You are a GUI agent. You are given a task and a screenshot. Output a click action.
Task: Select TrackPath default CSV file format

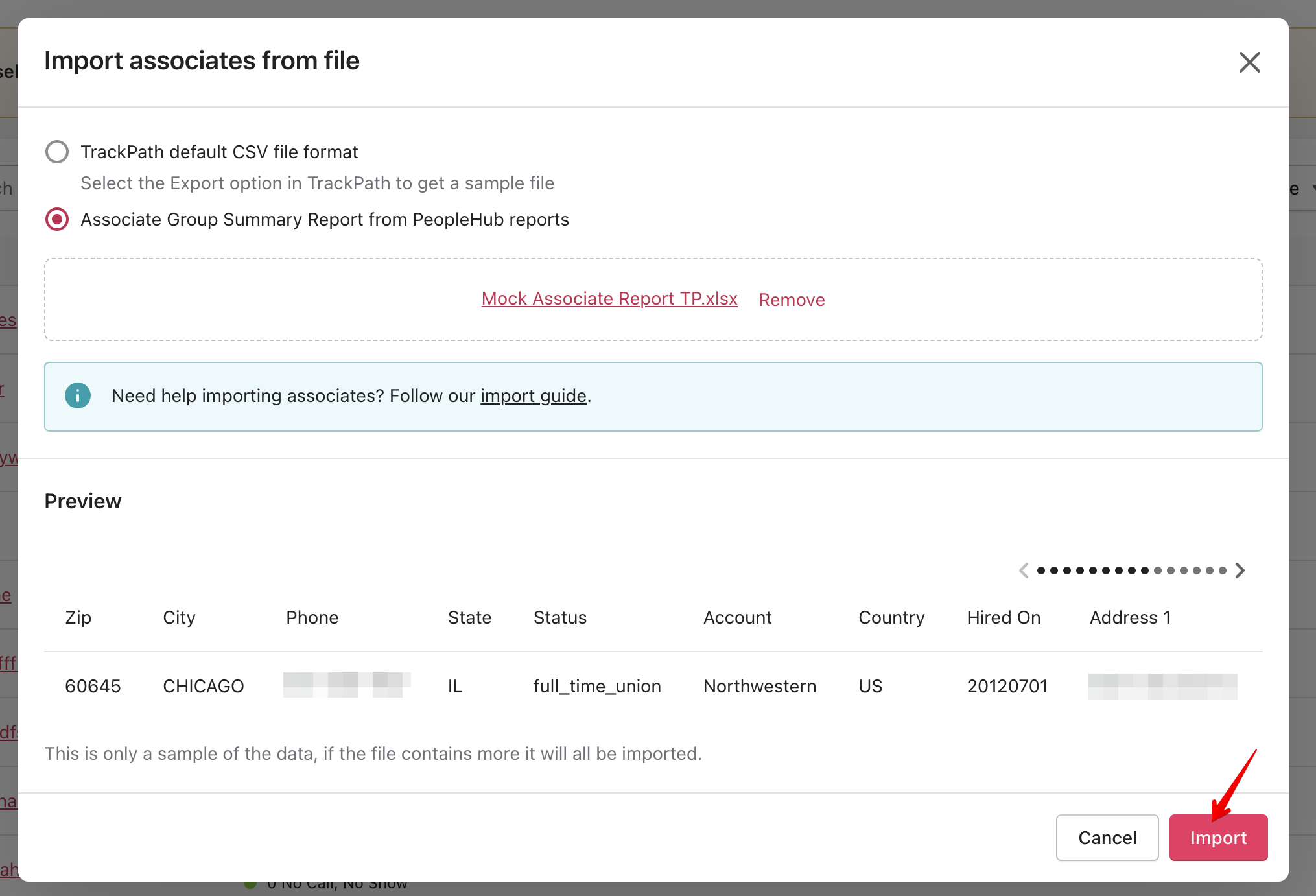coord(57,152)
